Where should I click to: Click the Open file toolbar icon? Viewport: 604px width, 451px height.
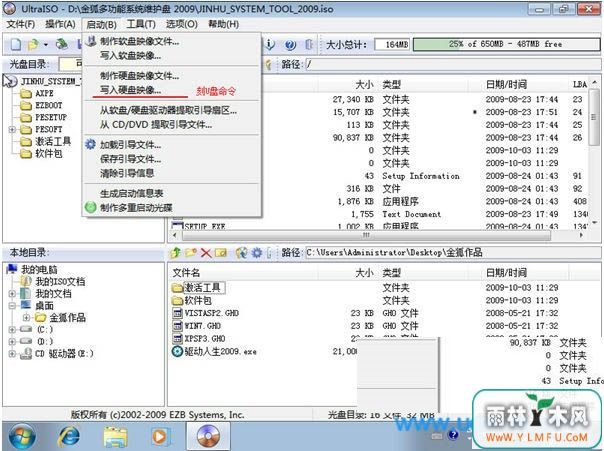pos(34,44)
